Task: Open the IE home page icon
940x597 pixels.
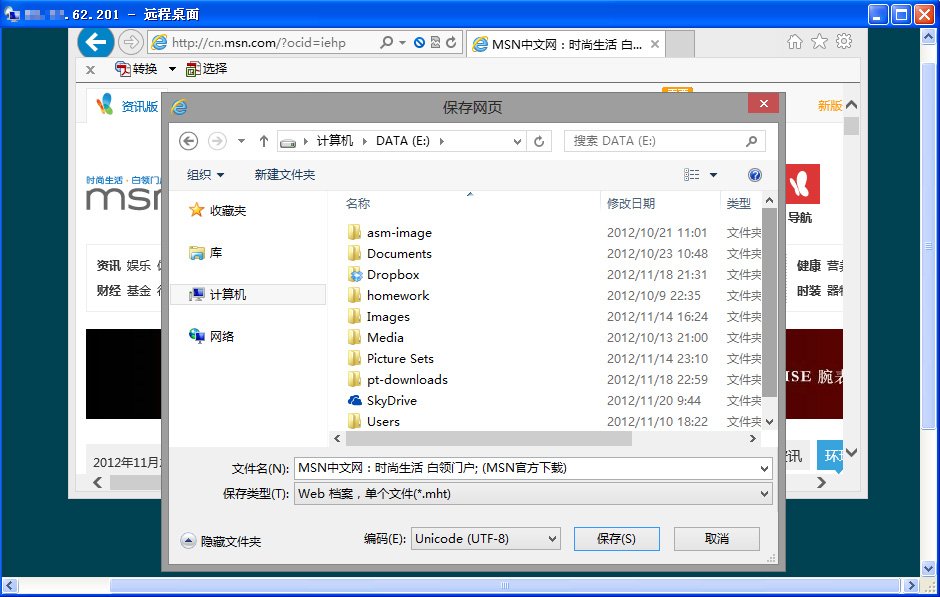Action: (x=795, y=41)
